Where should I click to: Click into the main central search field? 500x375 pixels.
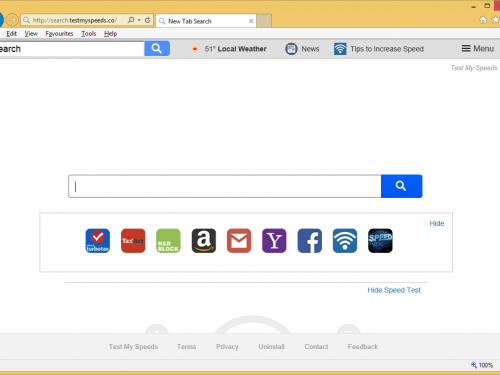coord(225,186)
